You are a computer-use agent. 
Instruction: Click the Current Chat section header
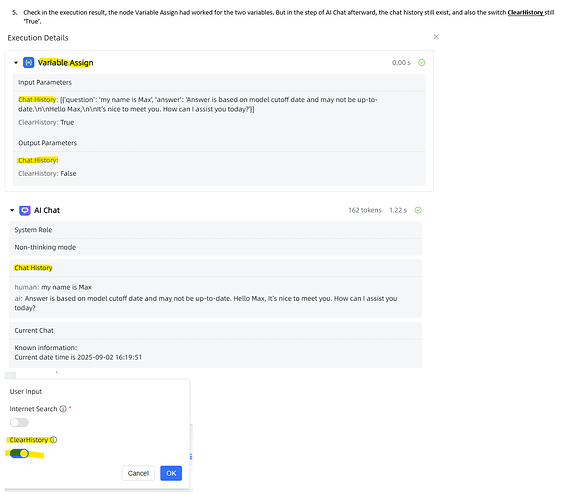tap(34, 331)
